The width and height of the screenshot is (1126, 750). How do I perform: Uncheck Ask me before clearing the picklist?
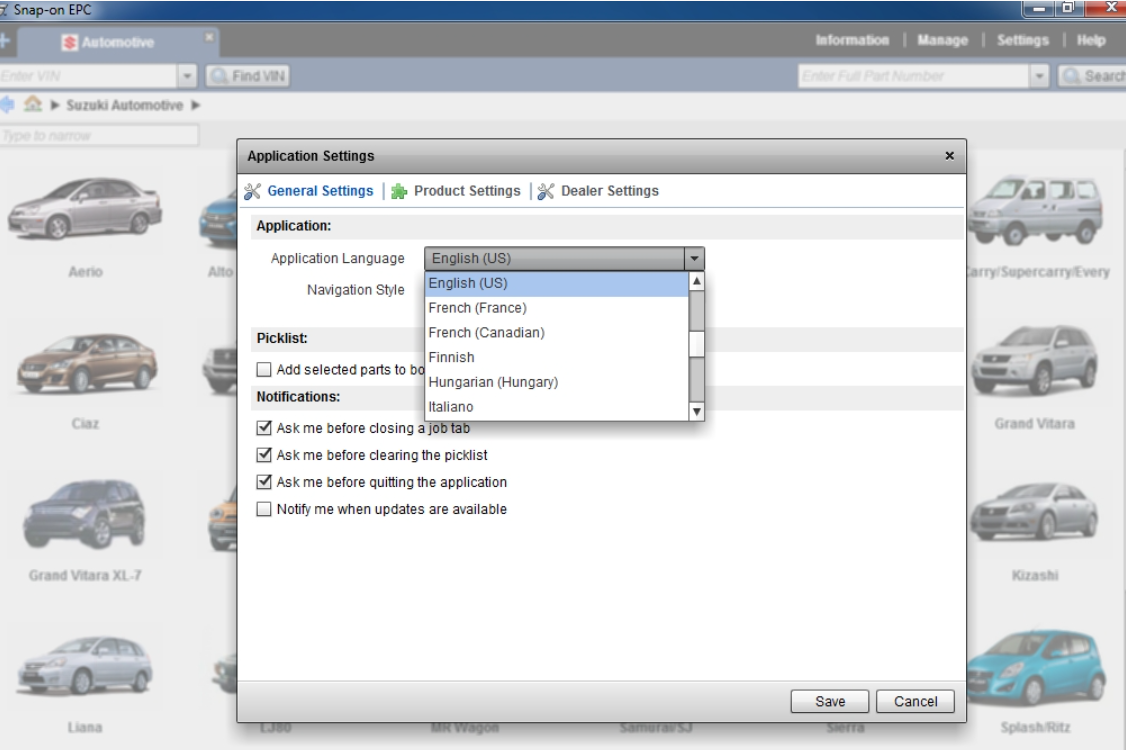click(x=264, y=455)
